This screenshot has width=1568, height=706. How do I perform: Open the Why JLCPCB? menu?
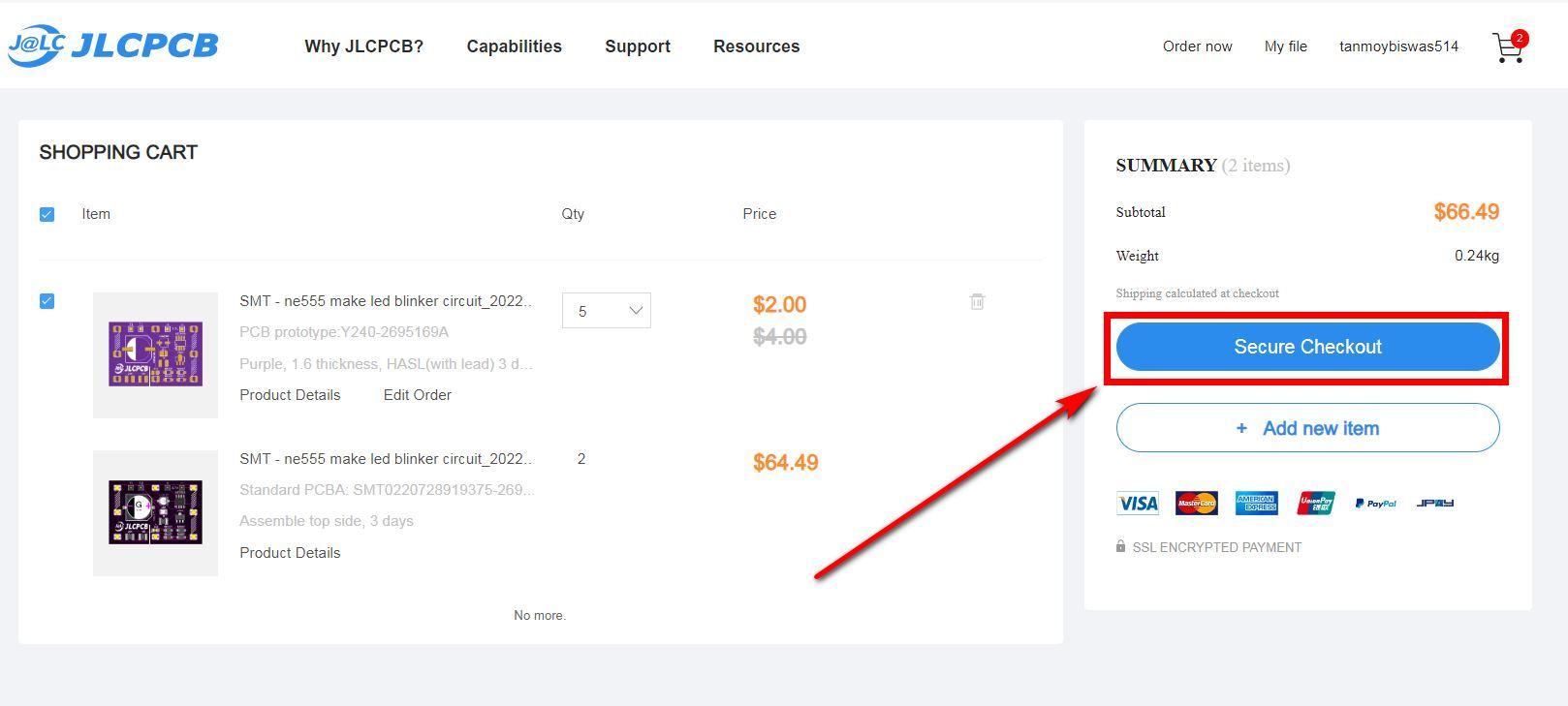(363, 46)
